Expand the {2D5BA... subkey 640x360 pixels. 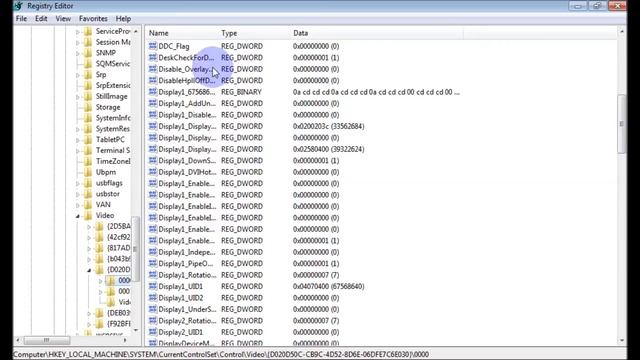tap(89, 227)
